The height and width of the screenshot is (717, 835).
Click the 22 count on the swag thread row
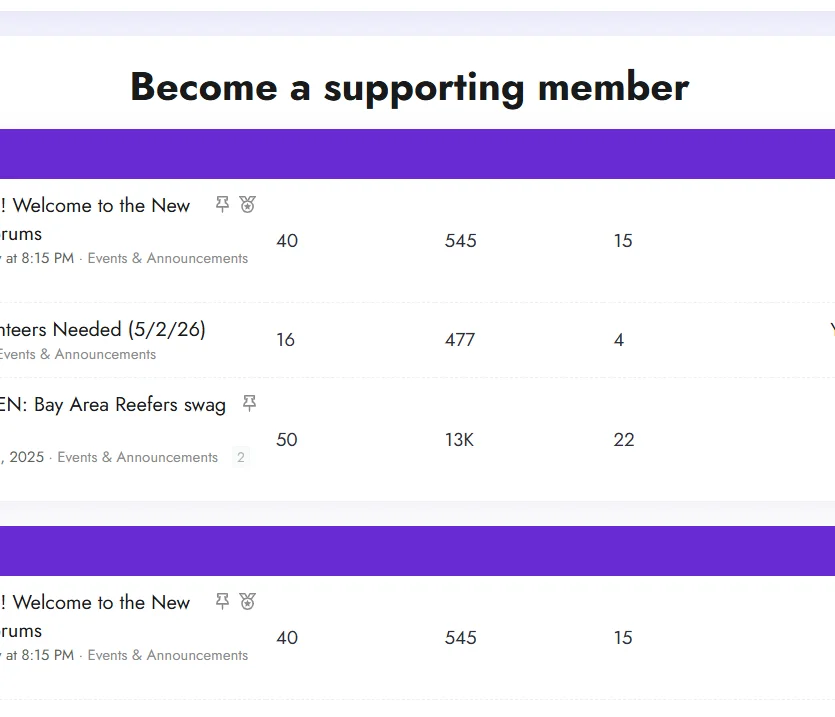pyautogui.click(x=624, y=440)
